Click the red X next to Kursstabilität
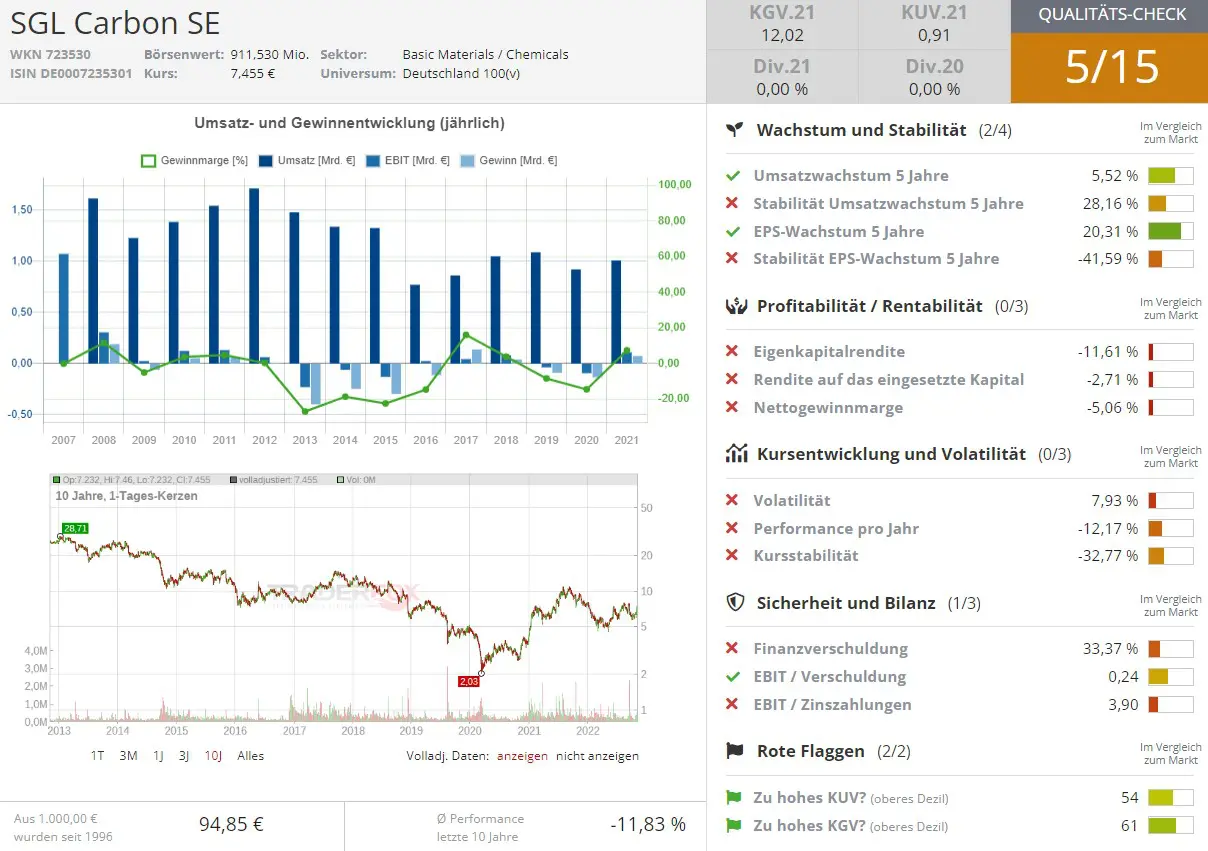The image size is (1208, 851). click(733, 555)
